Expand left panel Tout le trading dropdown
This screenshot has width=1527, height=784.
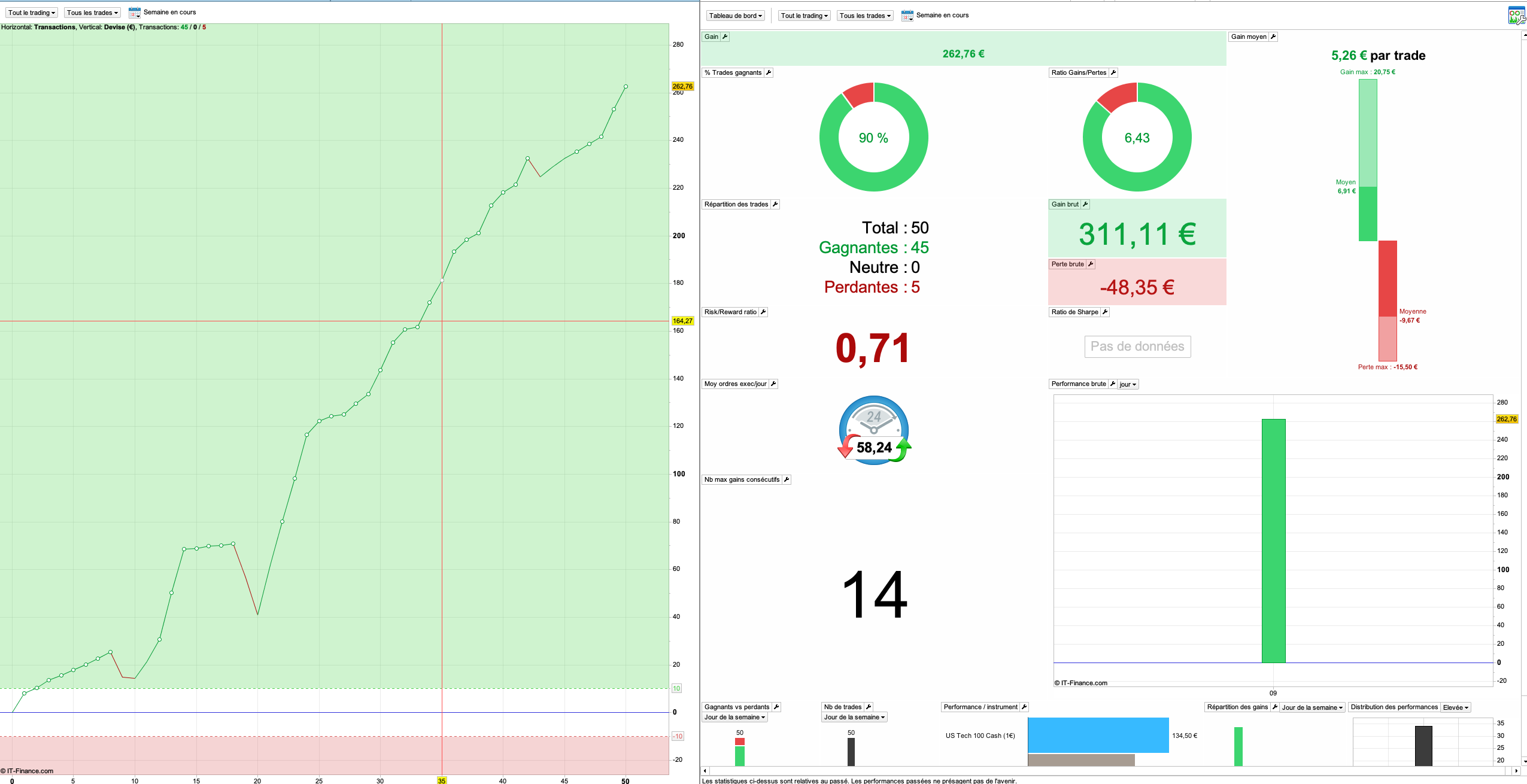click(x=32, y=13)
